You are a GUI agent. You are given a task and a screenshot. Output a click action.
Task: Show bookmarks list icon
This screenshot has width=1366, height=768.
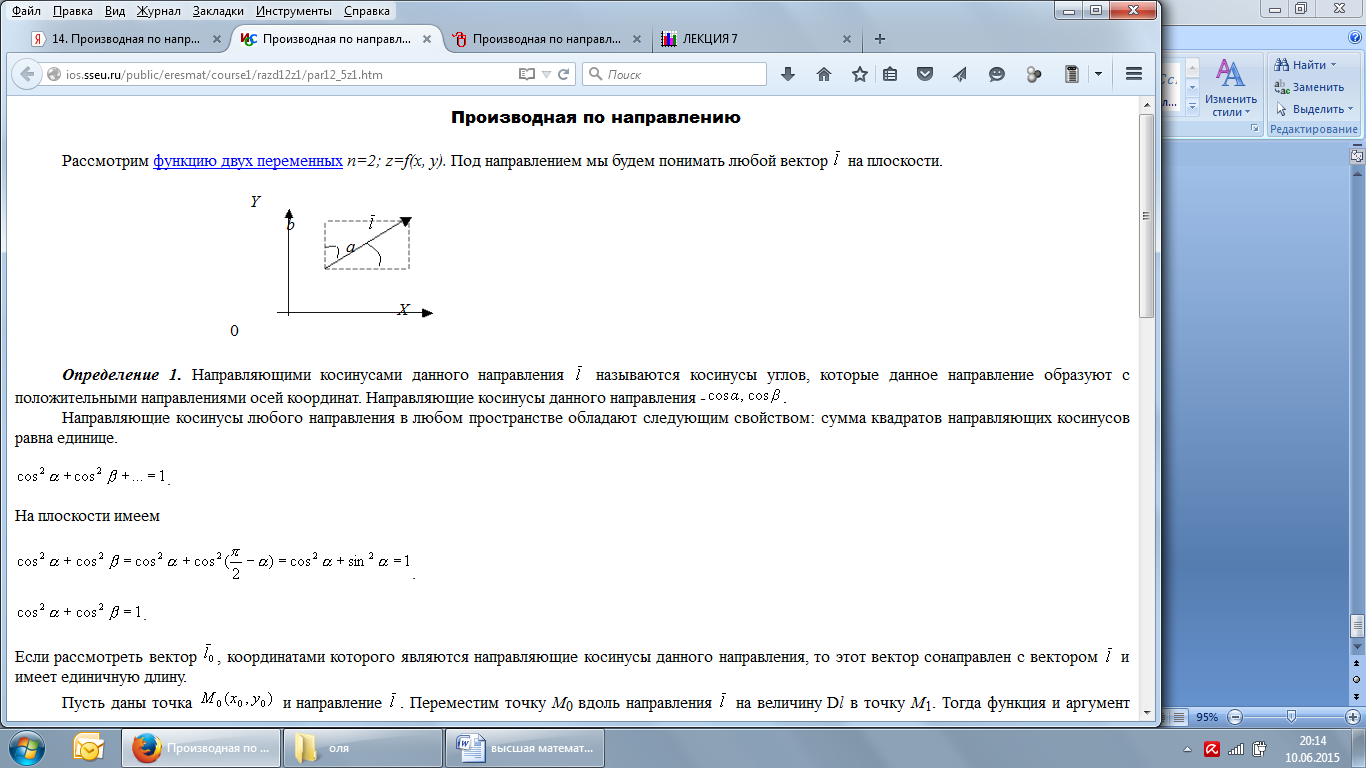(890, 74)
